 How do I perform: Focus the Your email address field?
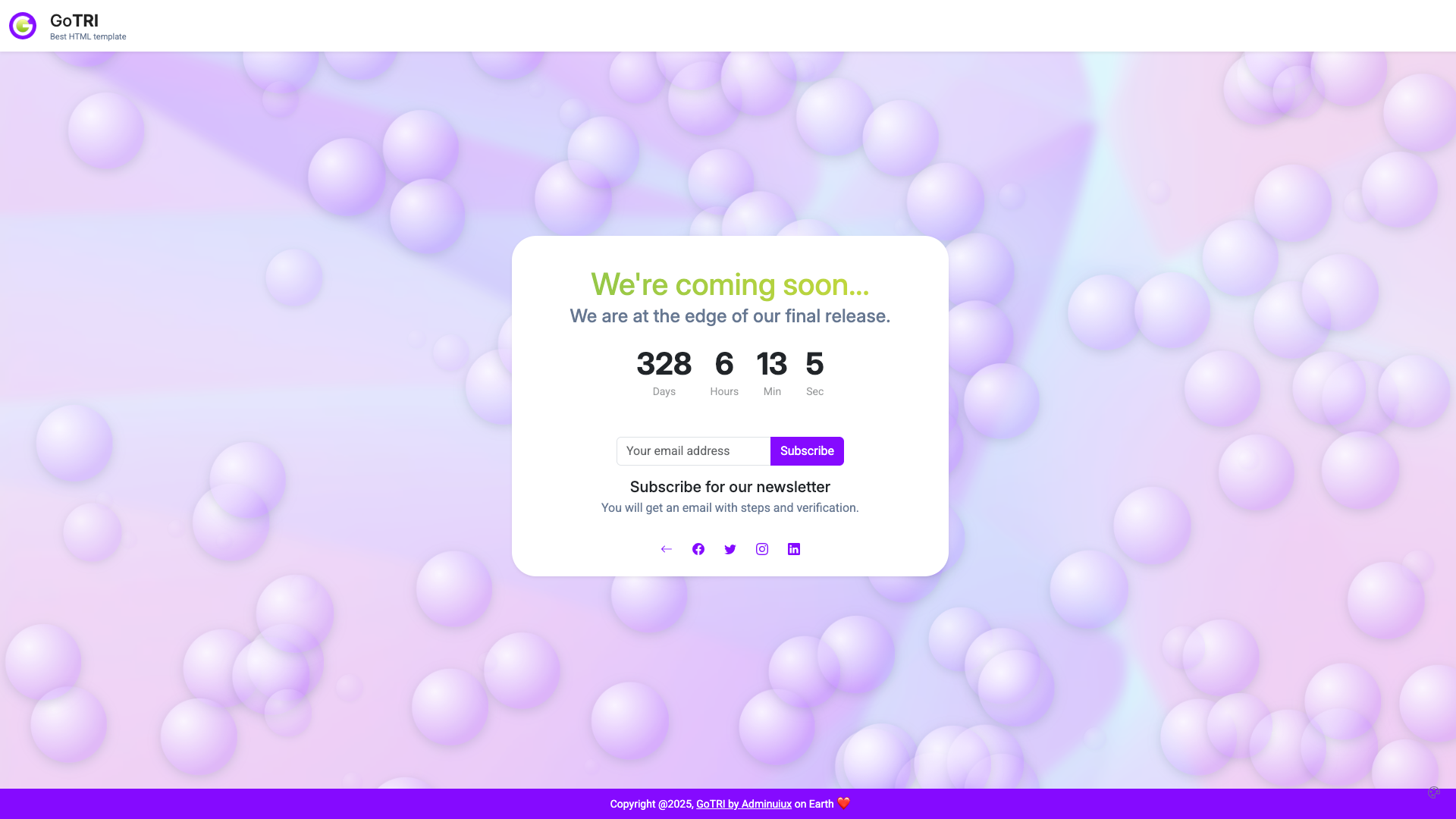coord(693,451)
